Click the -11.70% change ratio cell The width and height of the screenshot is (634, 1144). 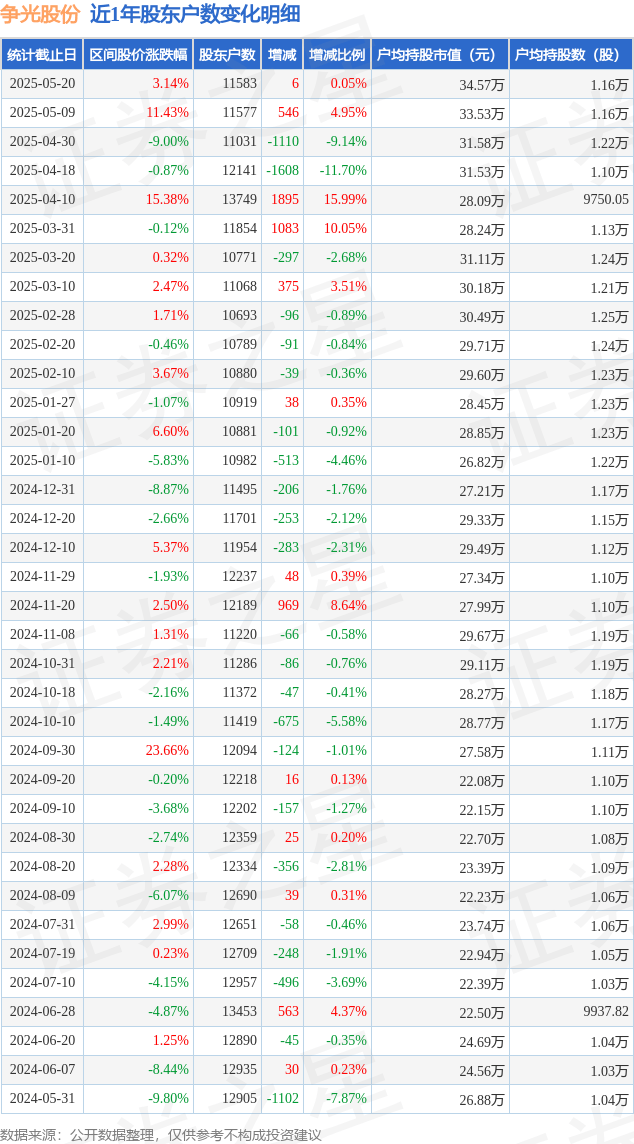point(343,171)
